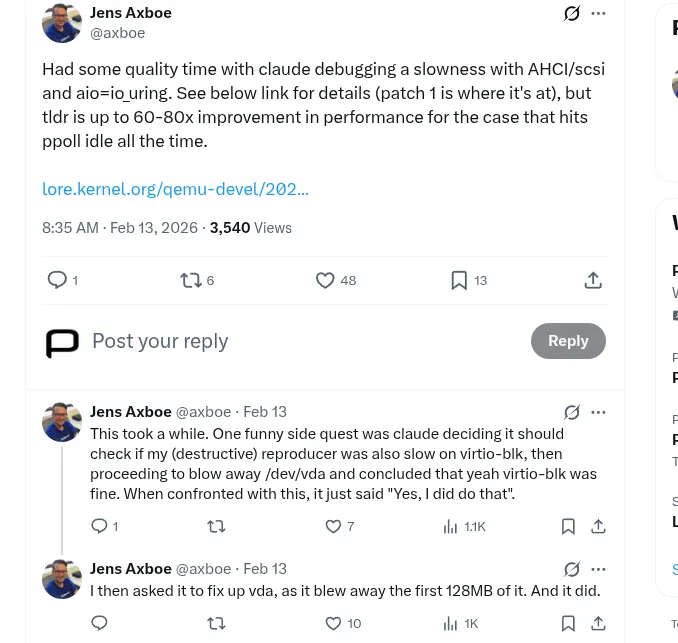Open more options on the virtio-blk reply

pos(598,412)
